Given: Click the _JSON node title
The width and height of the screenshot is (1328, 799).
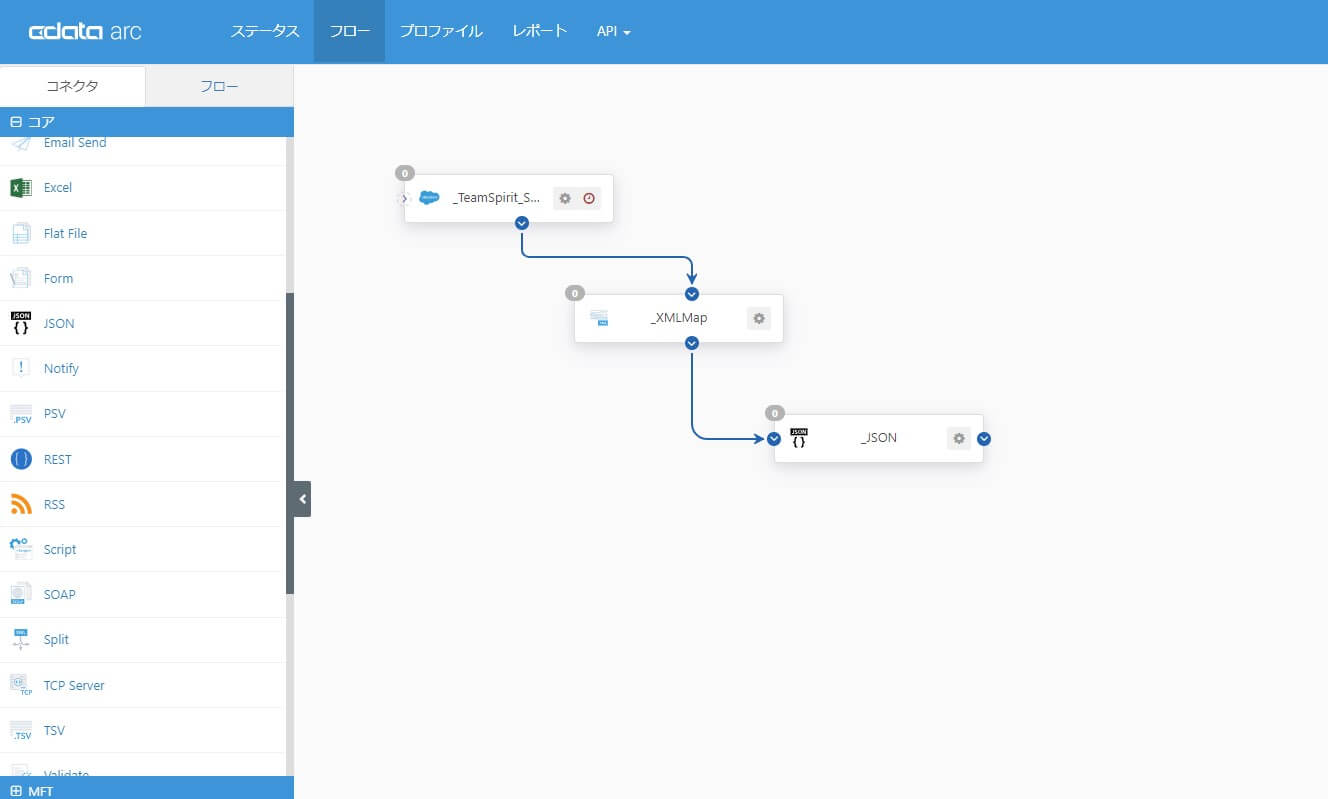Looking at the screenshot, I should coord(879,438).
